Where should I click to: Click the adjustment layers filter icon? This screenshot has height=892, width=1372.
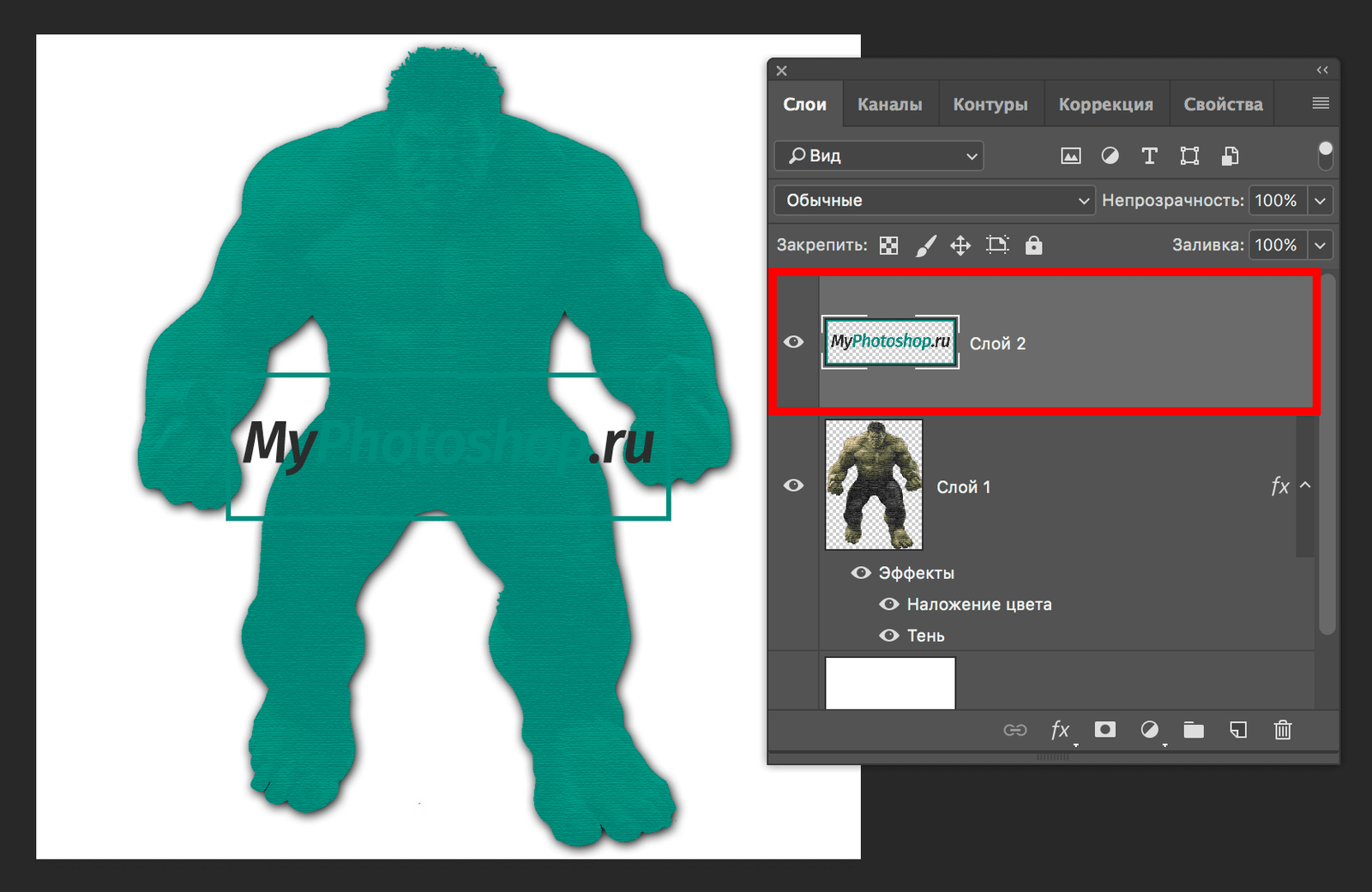click(x=1110, y=156)
